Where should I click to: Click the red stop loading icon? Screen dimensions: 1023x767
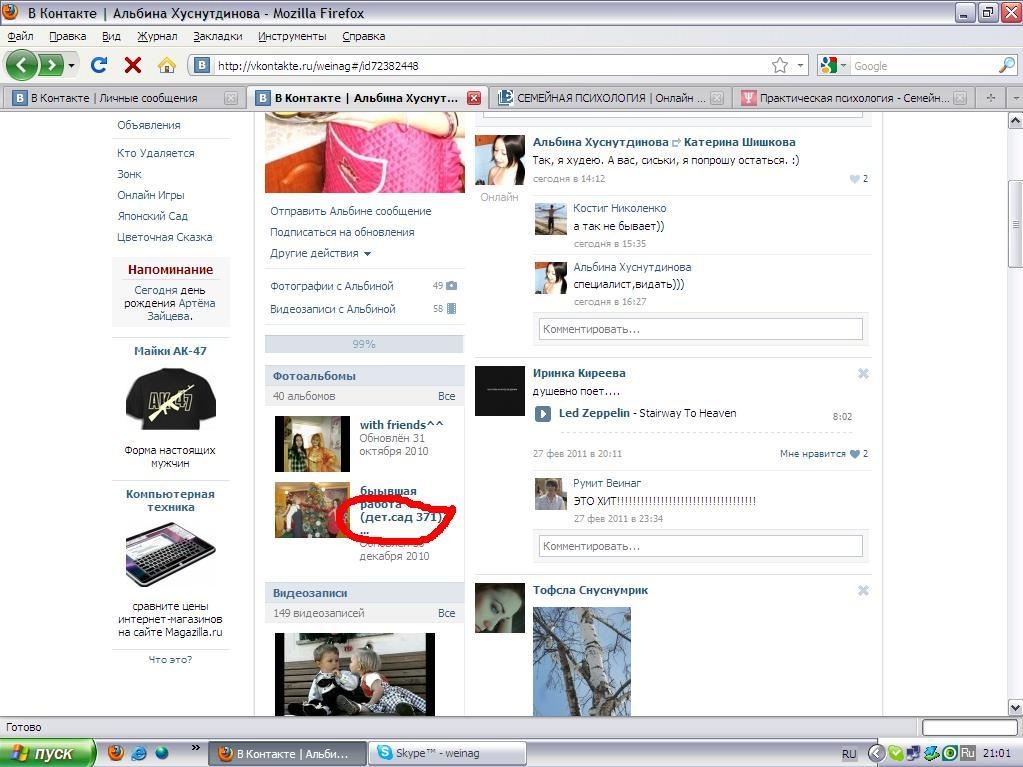point(132,66)
